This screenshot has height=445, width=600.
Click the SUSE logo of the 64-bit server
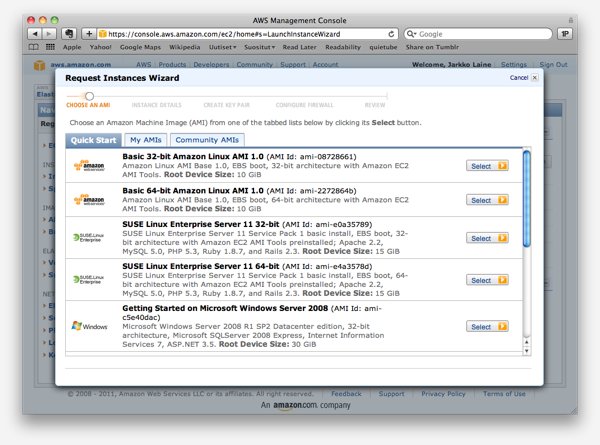[x=89, y=281]
